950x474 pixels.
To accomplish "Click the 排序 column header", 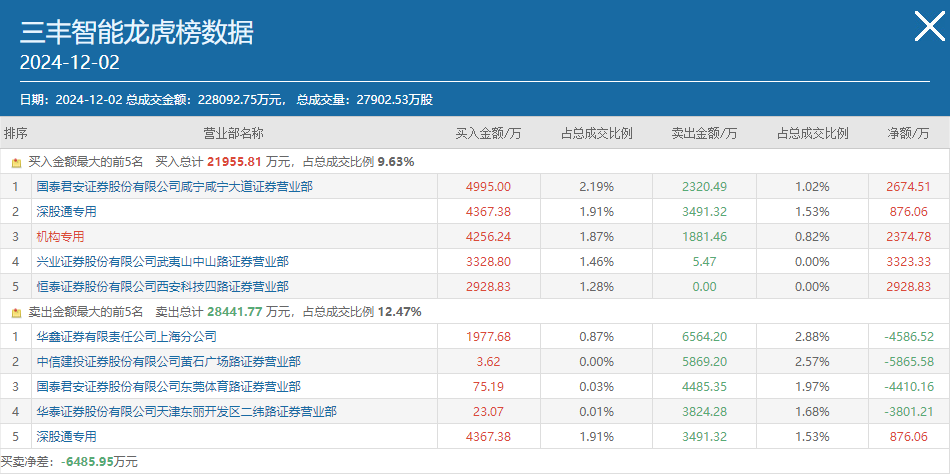I will [15, 133].
